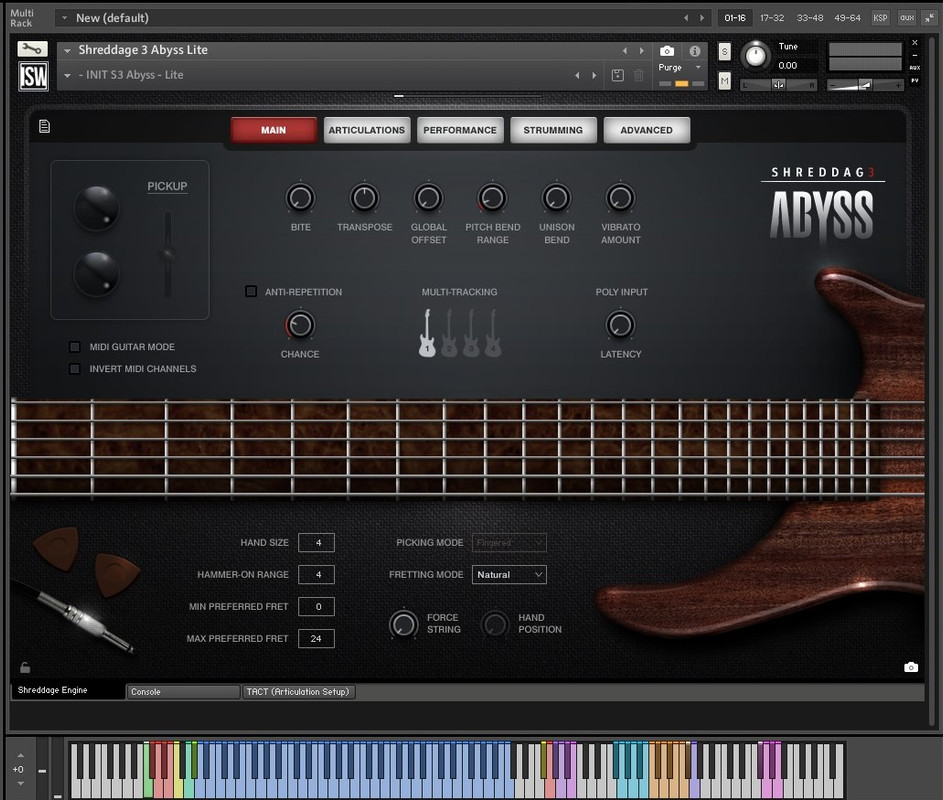Show channels 49-64 page
943x800 pixels.
[847, 18]
